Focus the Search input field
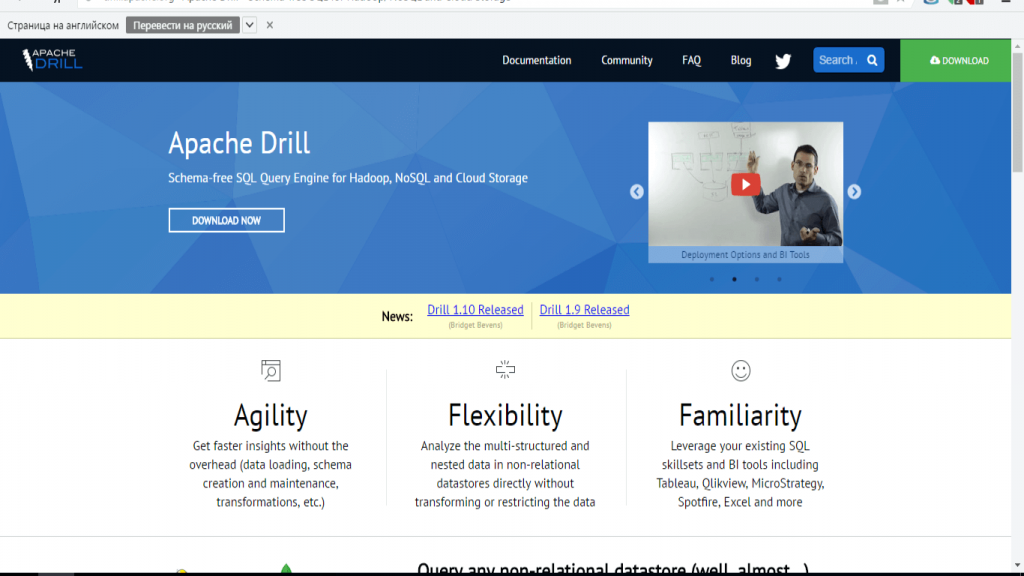 tap(838, 60)
